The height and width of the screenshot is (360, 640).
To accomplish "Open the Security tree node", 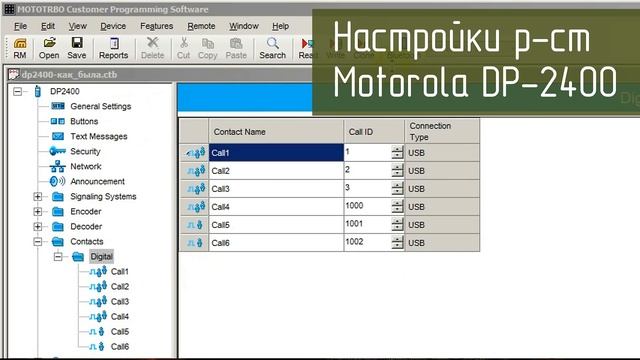I will tap(85, 151).
